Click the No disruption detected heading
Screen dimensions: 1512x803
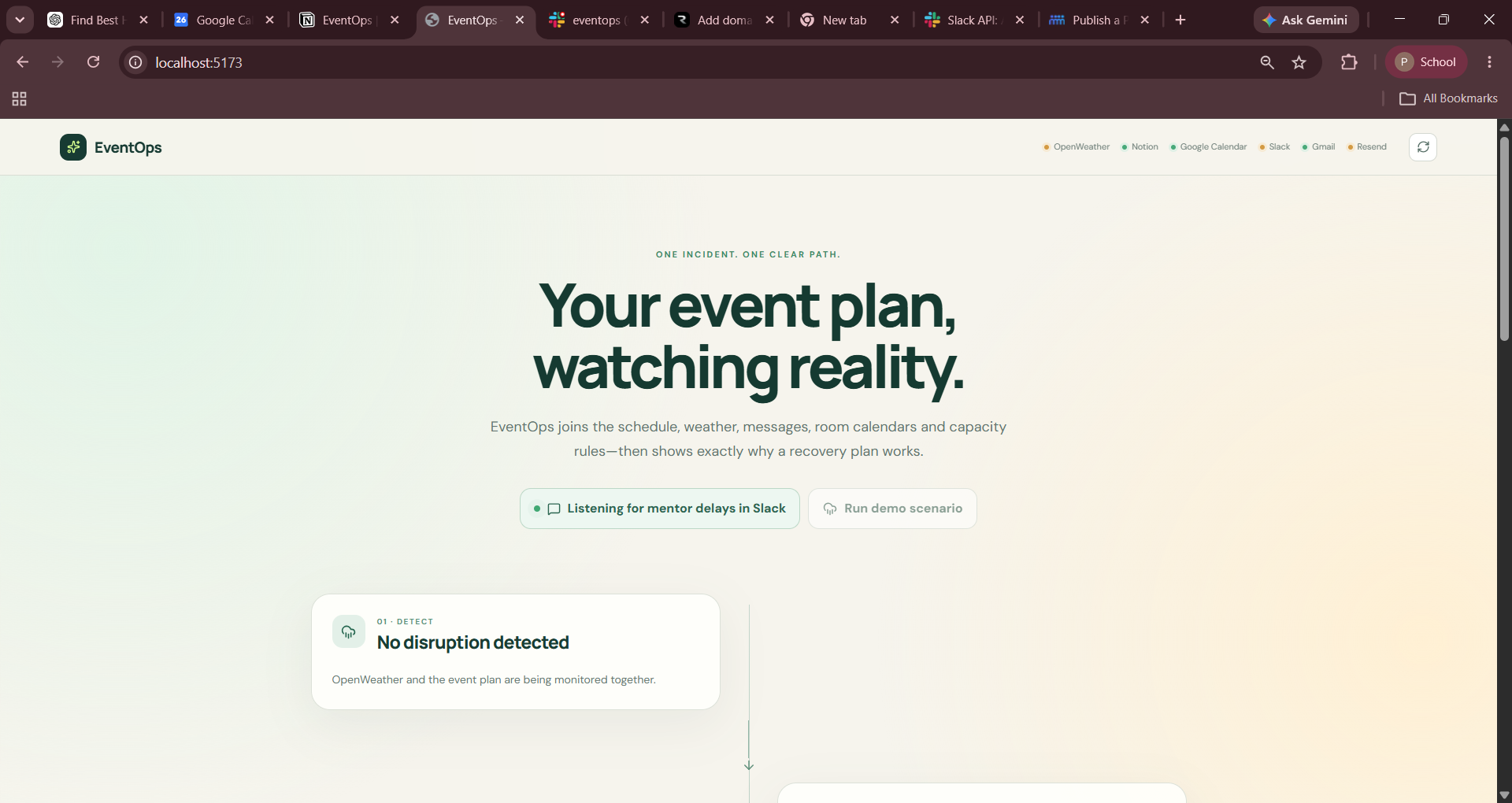pyautogui.click(x=472, y=642)
